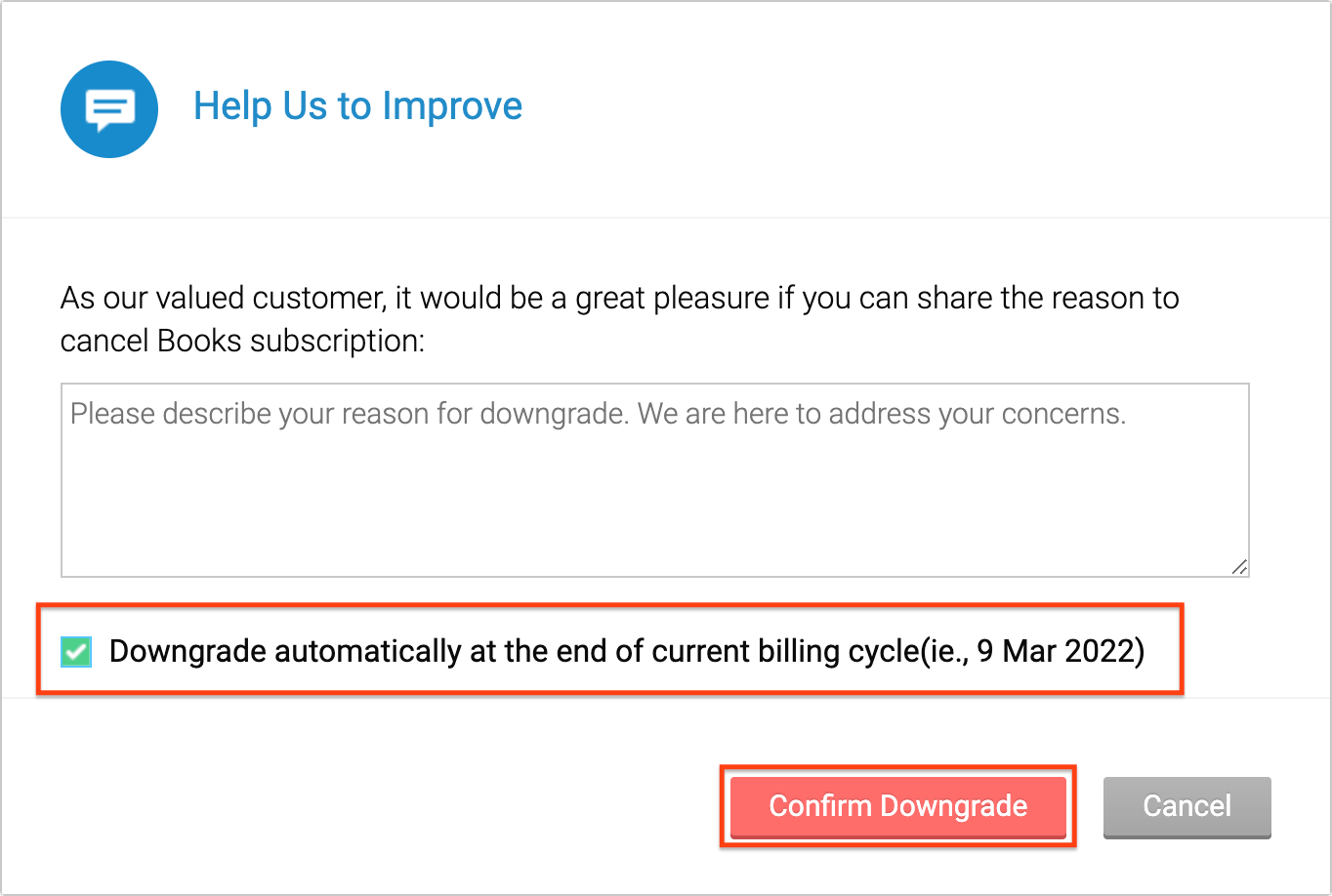Uncheck the automatic downgrade checkbox

(76, 651)
